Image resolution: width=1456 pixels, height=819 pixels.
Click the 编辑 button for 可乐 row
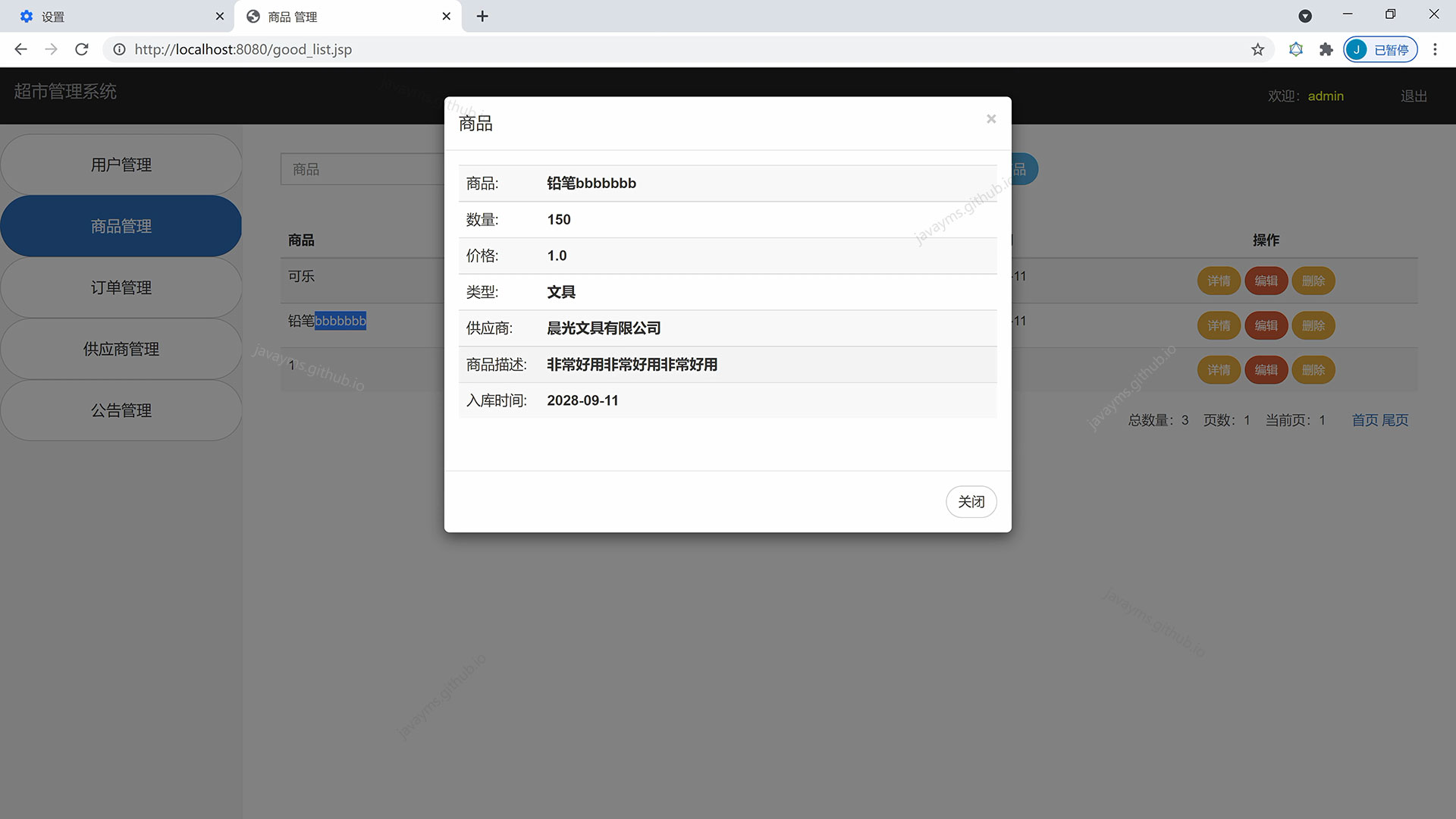1266,281
